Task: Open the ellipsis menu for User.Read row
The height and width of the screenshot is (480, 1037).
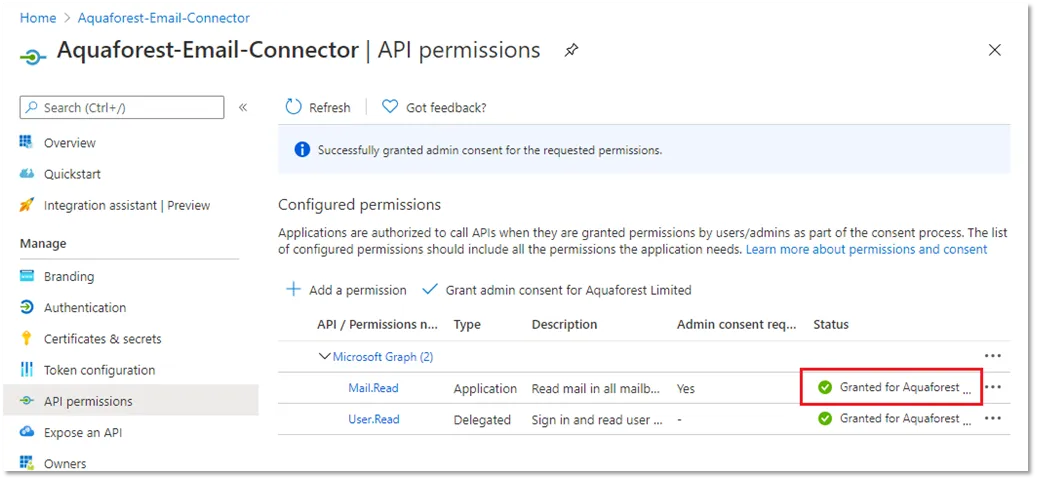Action: point(992,419)
